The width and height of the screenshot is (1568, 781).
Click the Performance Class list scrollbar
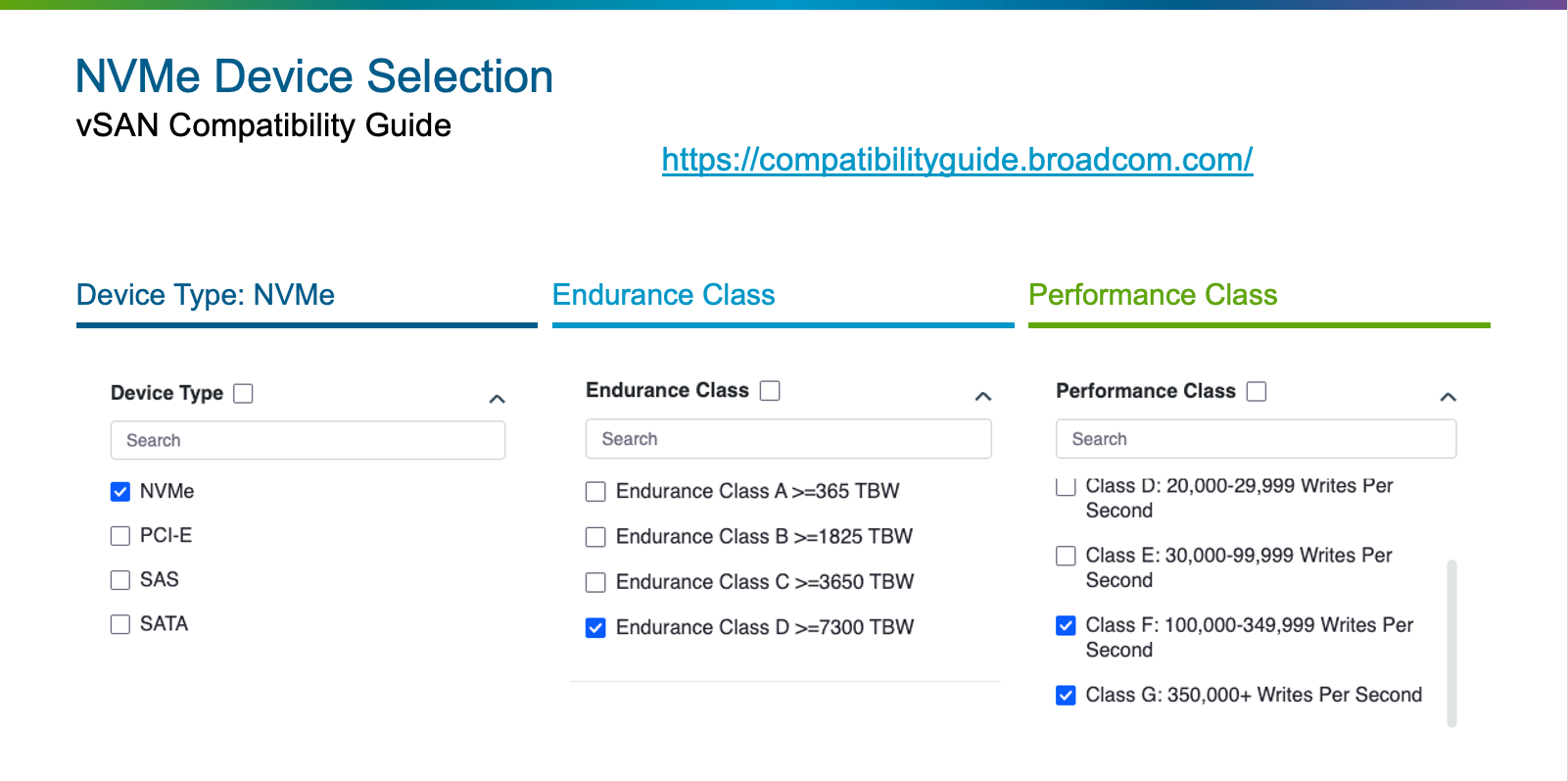point(1451,642)
